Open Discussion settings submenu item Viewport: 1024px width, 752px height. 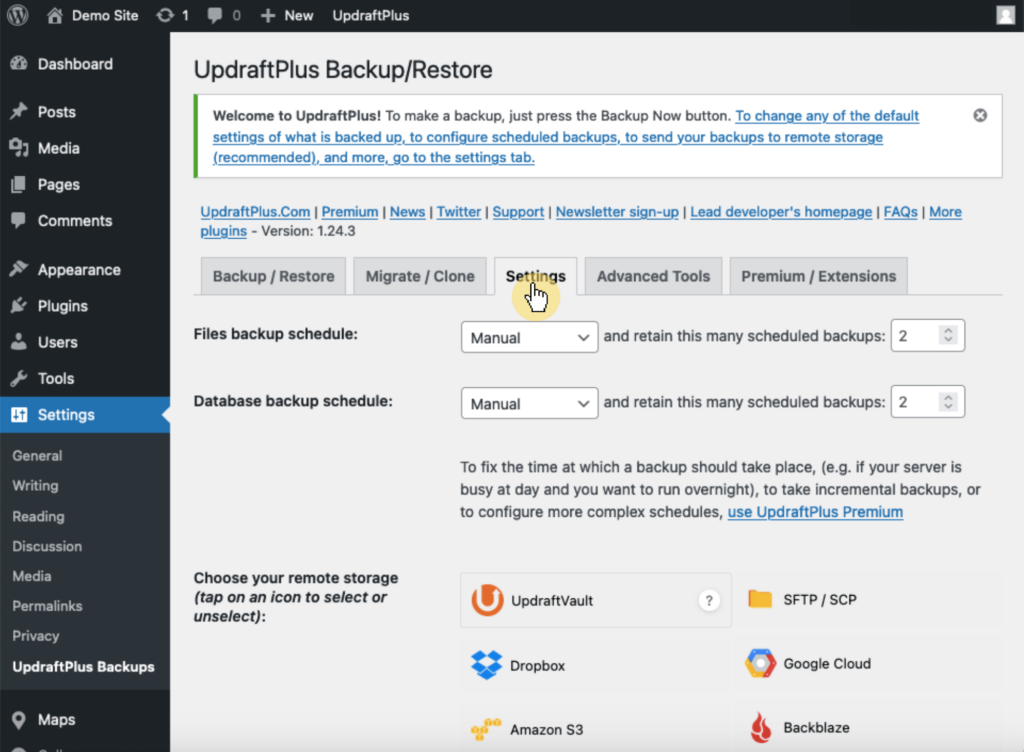click(47, 546)
